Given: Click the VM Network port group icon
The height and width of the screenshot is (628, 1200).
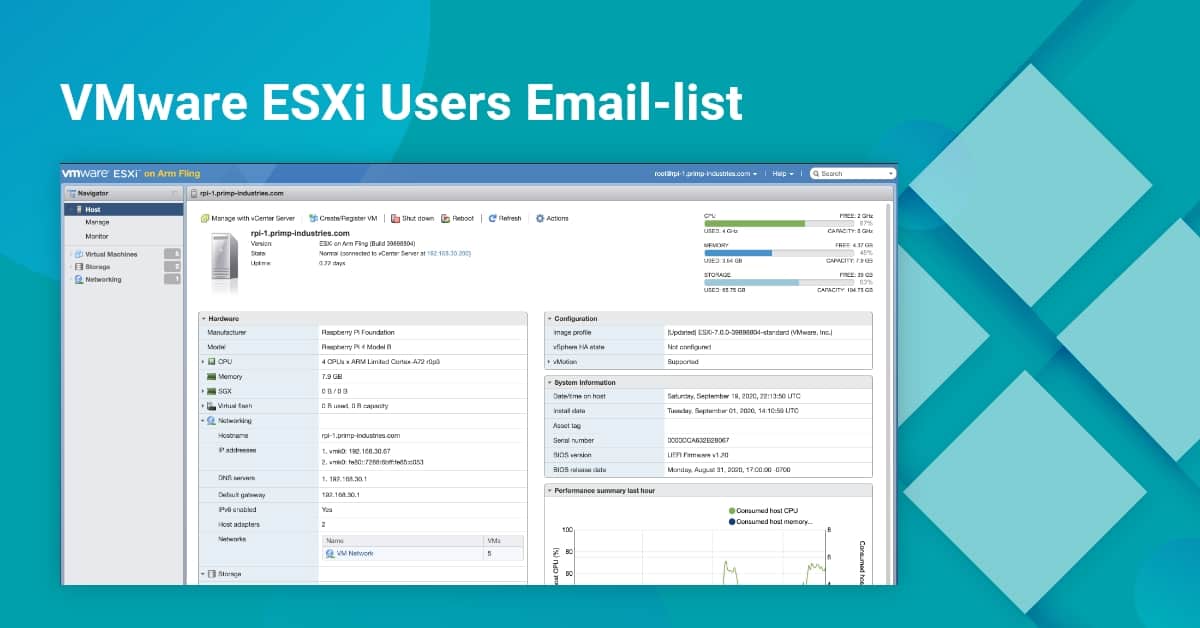Looking at the screenshot, I should point(330,553).
